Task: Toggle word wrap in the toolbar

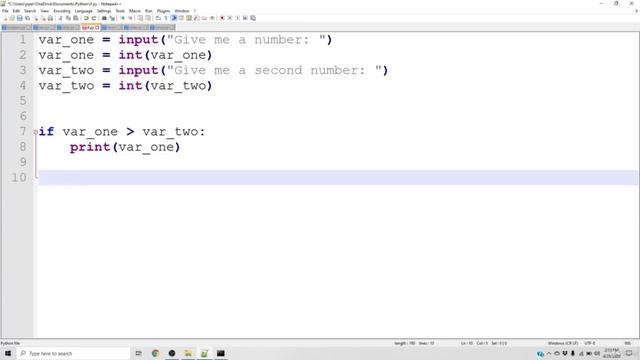Action: [x=158, y=18]
